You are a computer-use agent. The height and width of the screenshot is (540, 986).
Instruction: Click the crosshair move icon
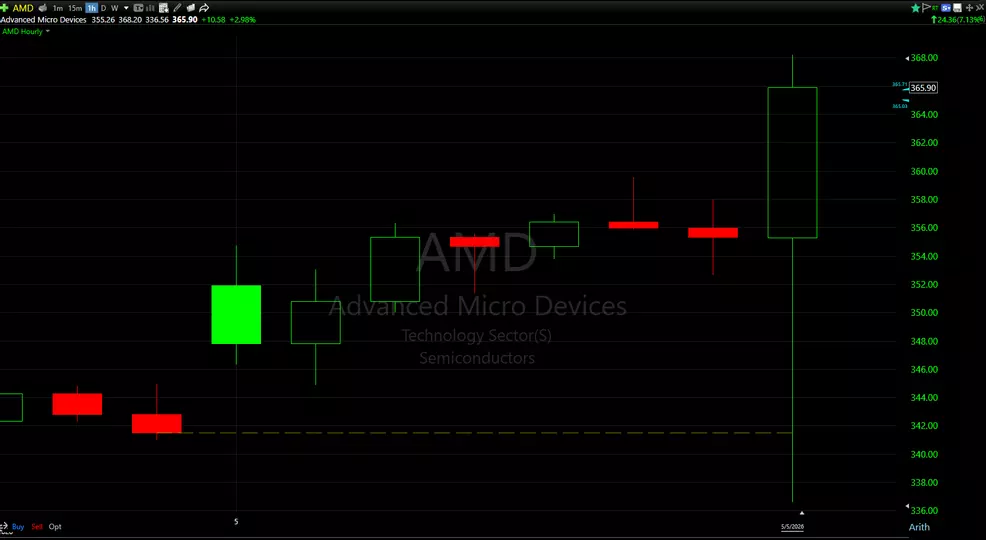point(969,8)
